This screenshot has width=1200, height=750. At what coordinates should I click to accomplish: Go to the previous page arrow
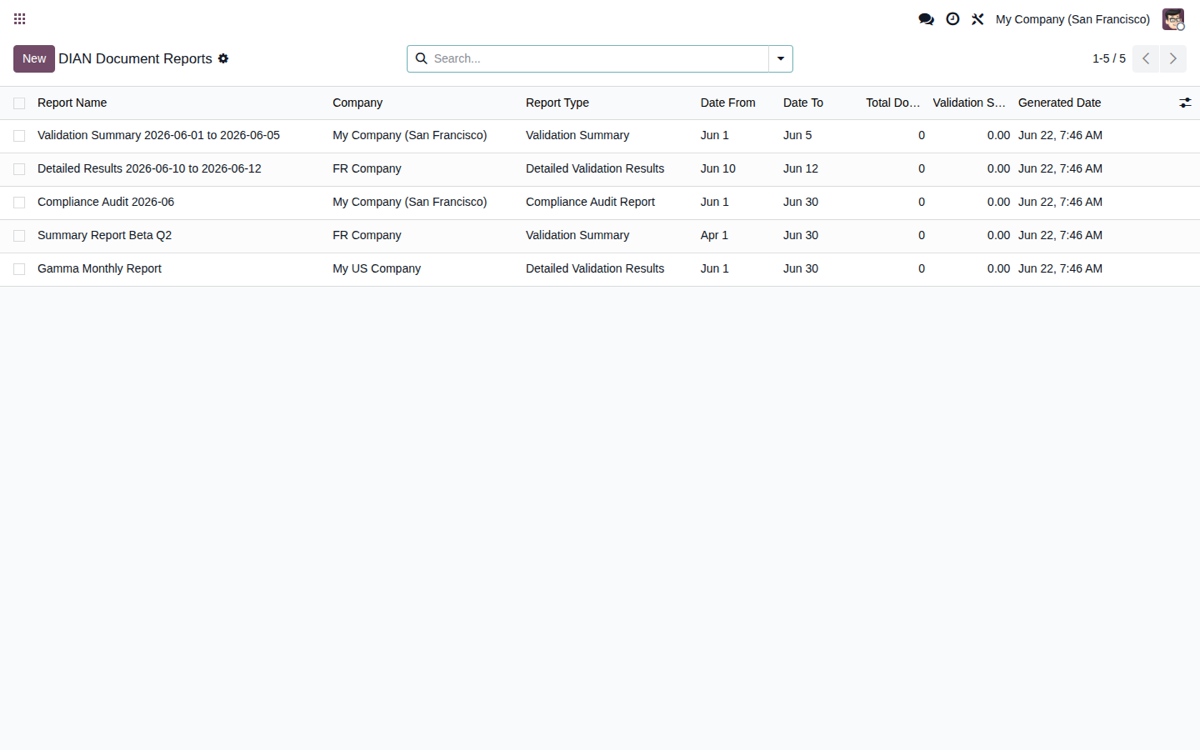point(1146,59)
